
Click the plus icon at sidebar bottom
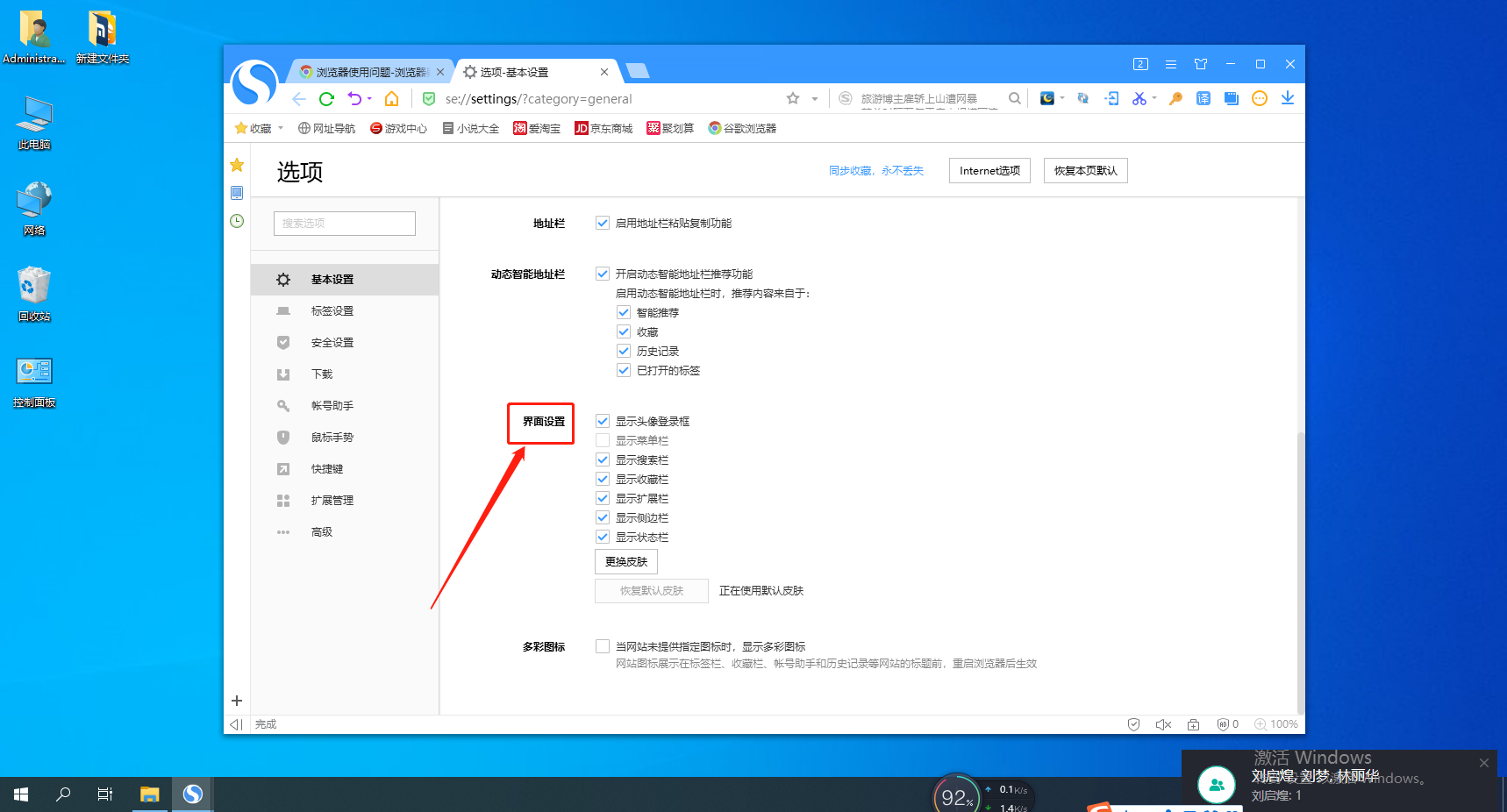pyautogui.click(x=237, y=701)
